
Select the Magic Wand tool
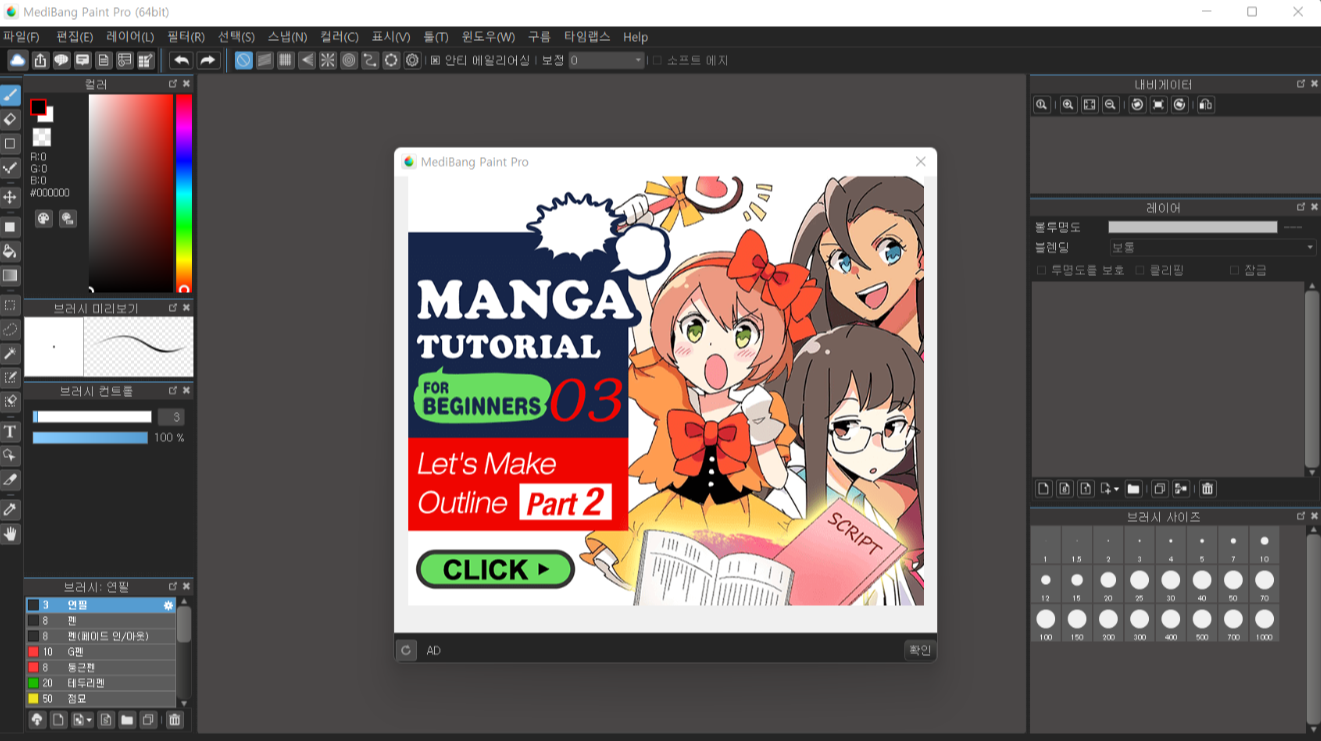tap(10, 354)
